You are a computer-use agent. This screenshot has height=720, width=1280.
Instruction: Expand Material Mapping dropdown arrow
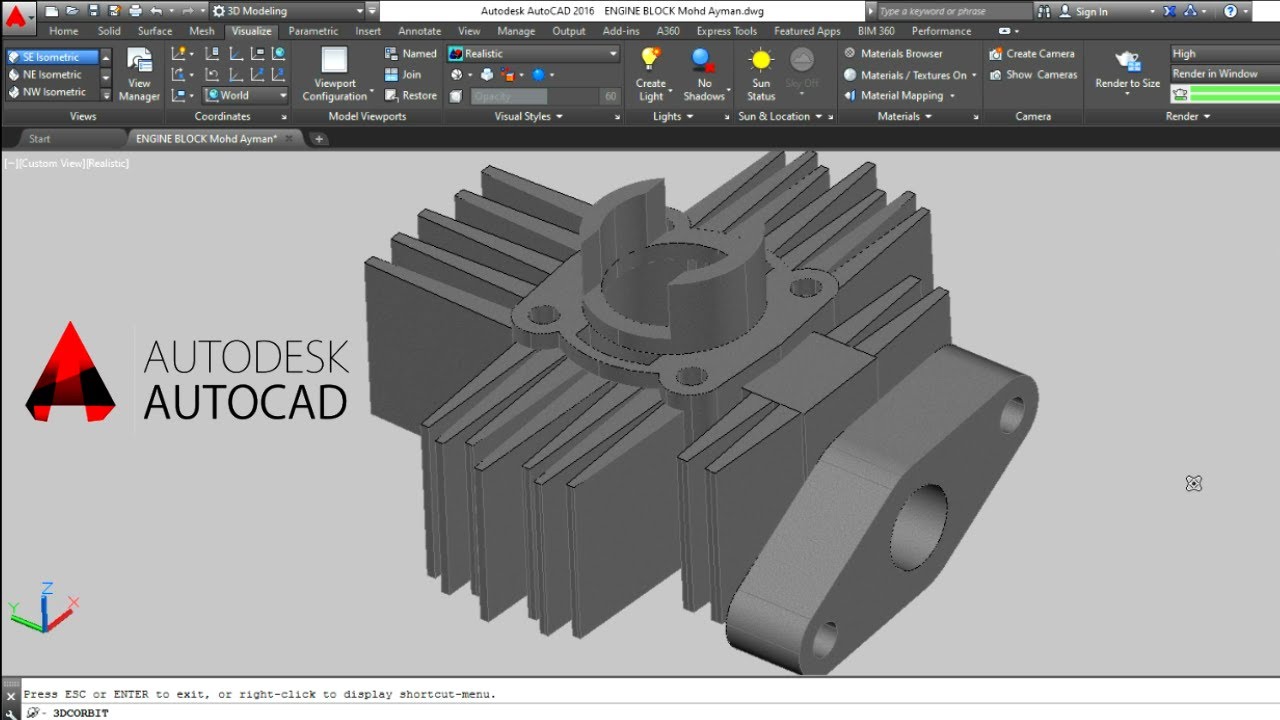952,96
